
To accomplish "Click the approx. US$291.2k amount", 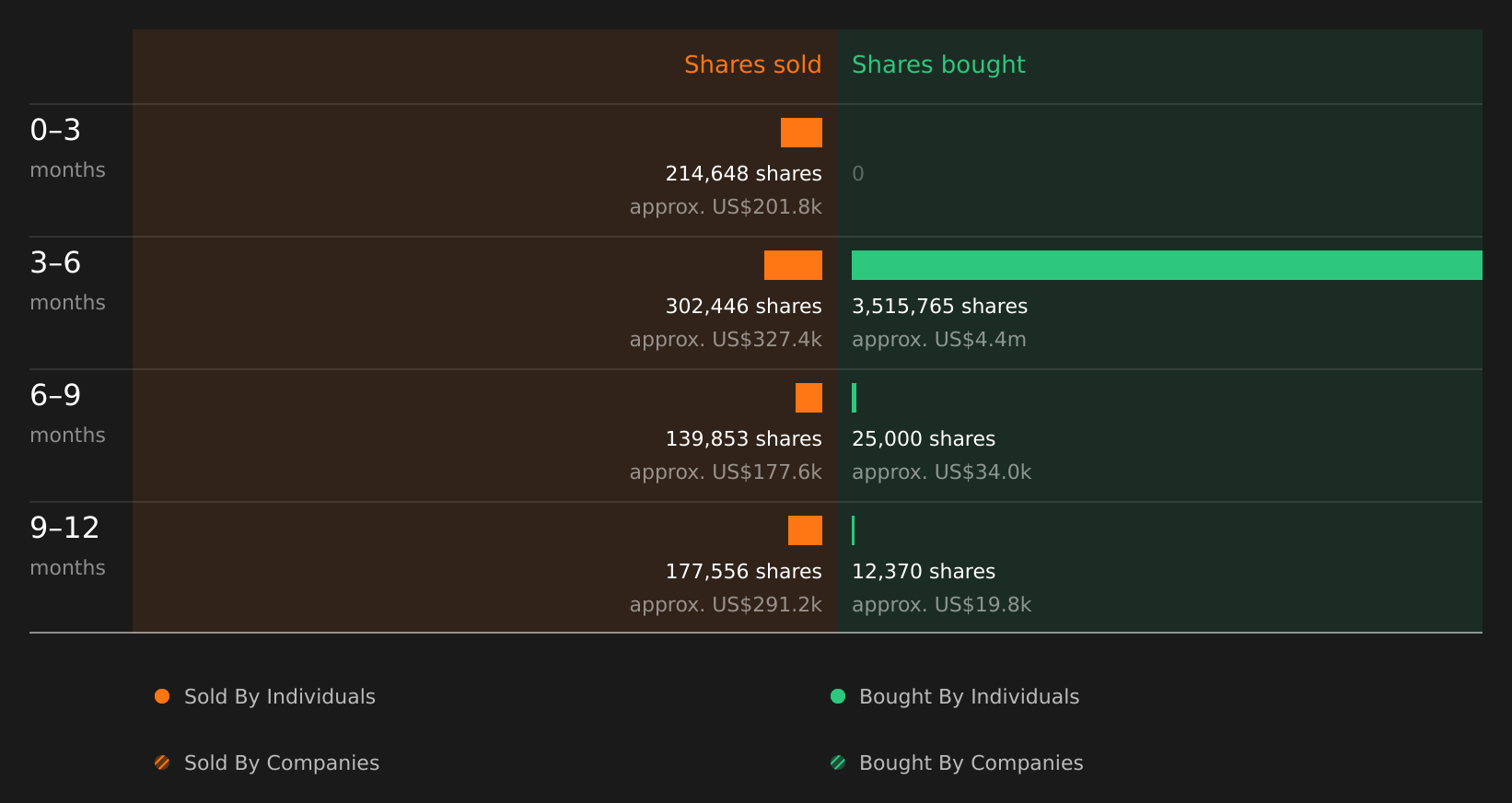I will coord(726,604).
